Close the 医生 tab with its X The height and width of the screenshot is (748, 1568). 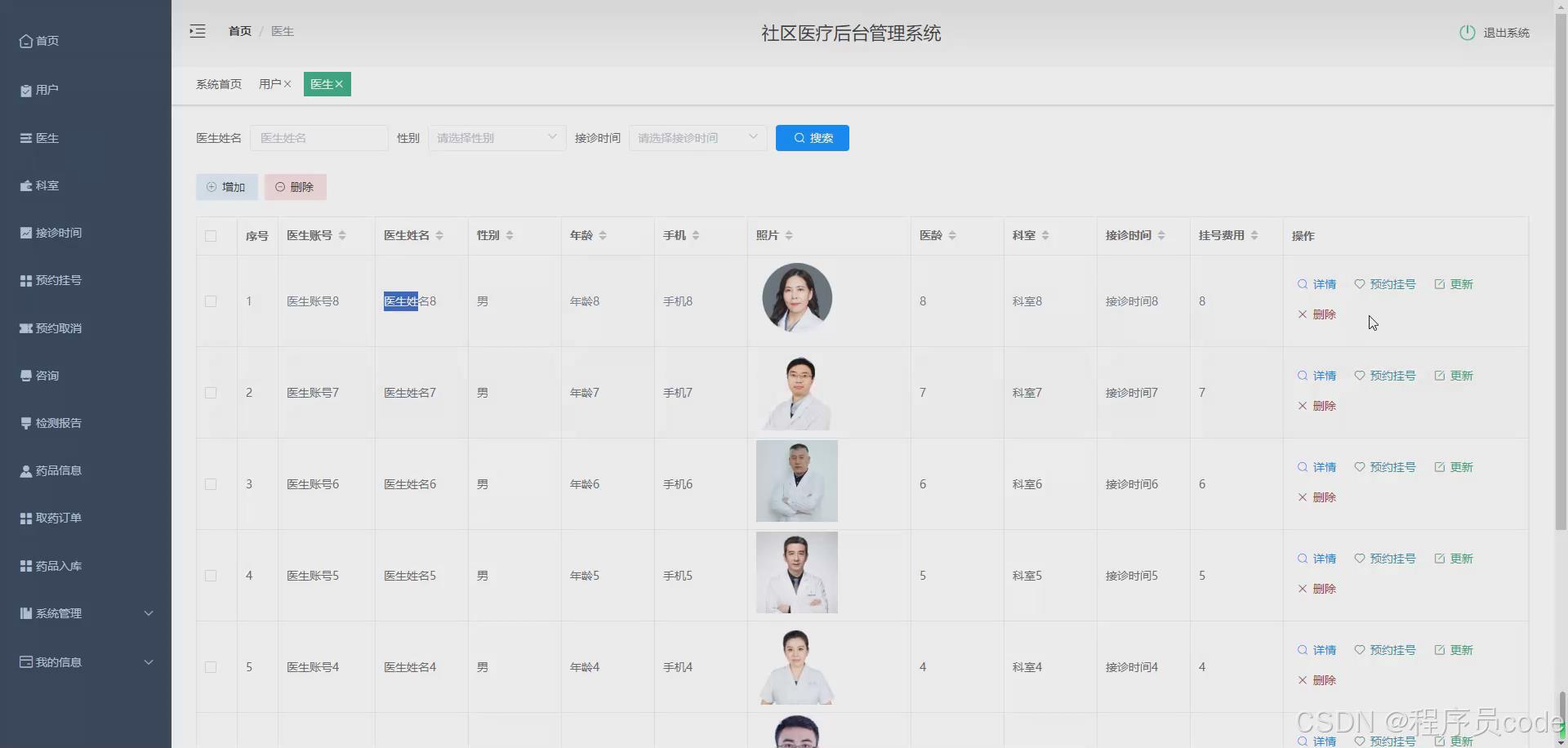pyautogui.click(x=339, y=84)
